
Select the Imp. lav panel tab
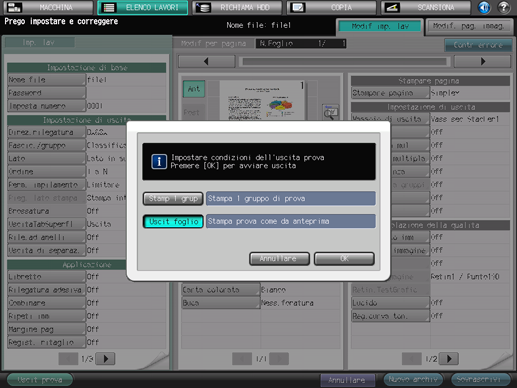pos(39,43)
